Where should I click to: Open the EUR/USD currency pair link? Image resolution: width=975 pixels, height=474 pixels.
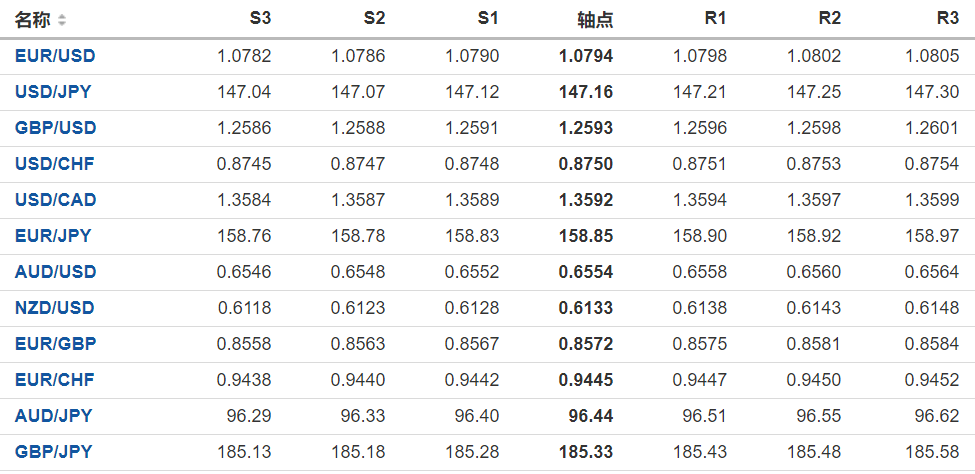(x=55, y=56)
